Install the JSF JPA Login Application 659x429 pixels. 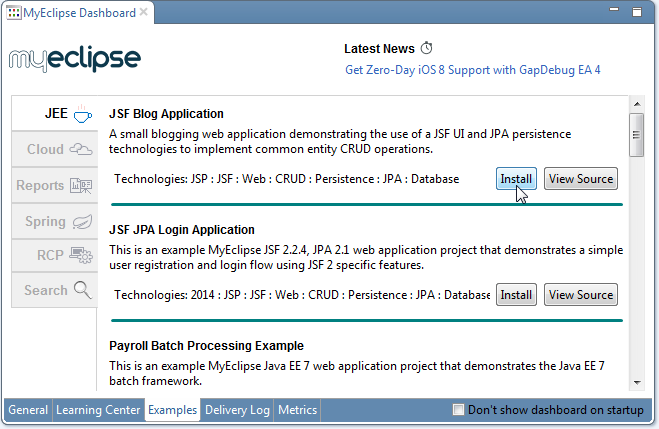coord(516,295)
